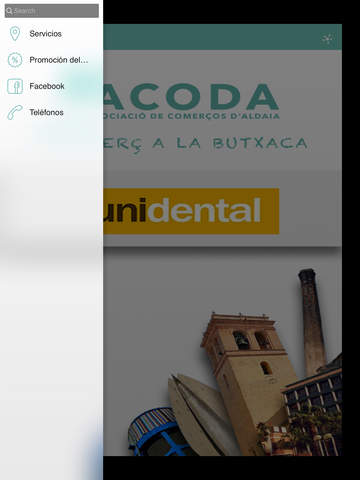Select the Promoción del… menu entry
This screenshot has height=480, width=360.
(52, 60)
